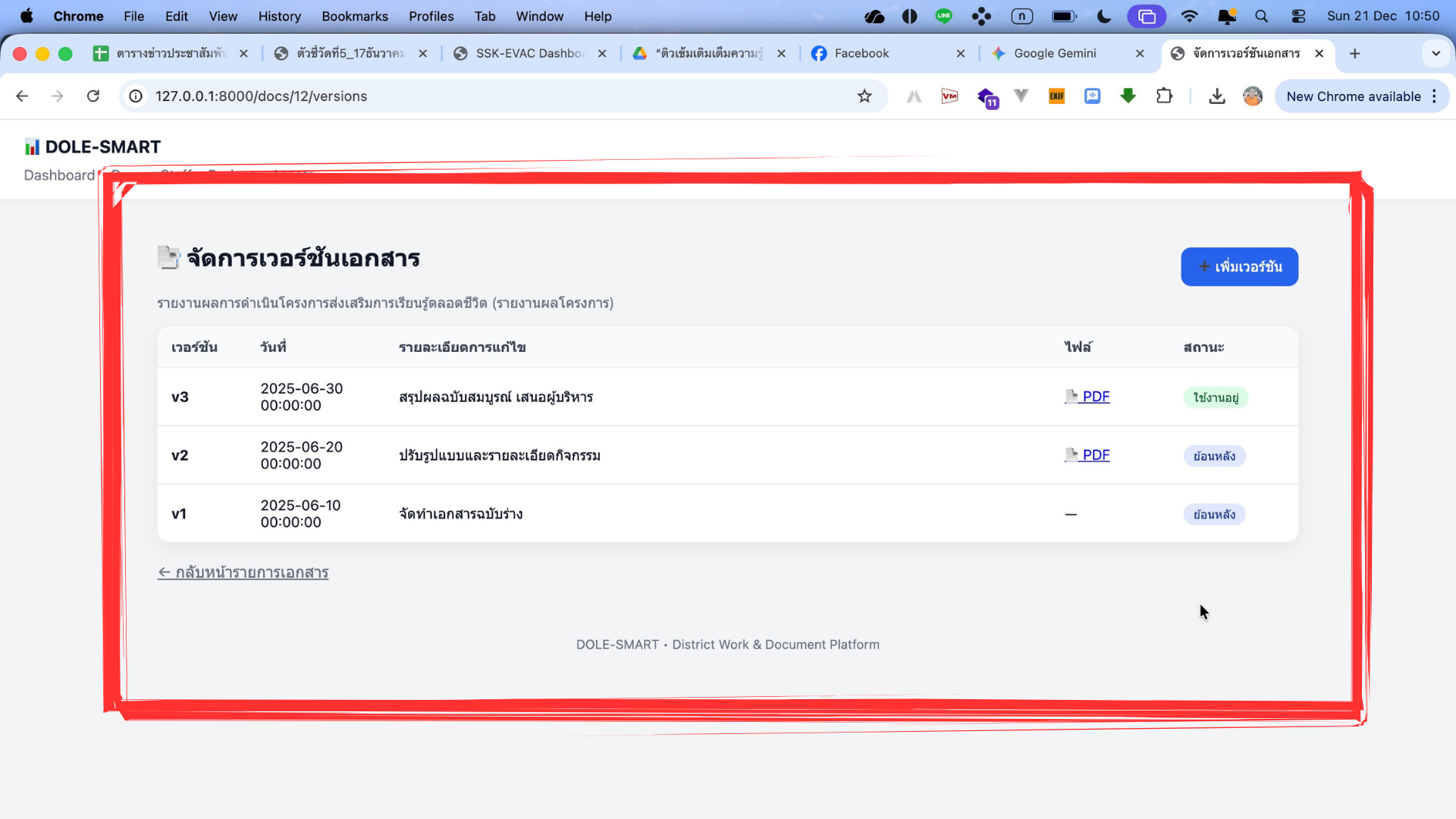Open macOS Control Center toggle icon

coord(1298,16)
